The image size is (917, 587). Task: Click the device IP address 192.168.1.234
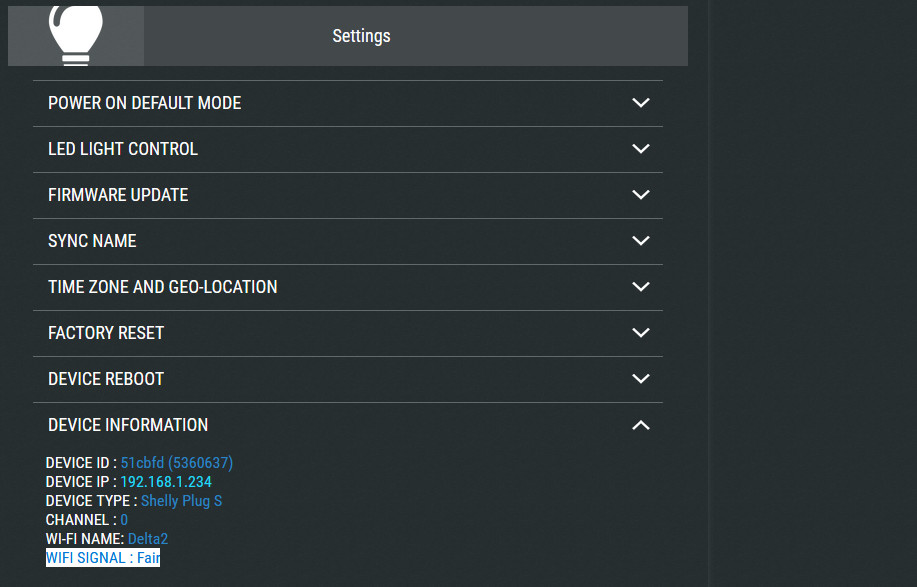coord(166,482)
